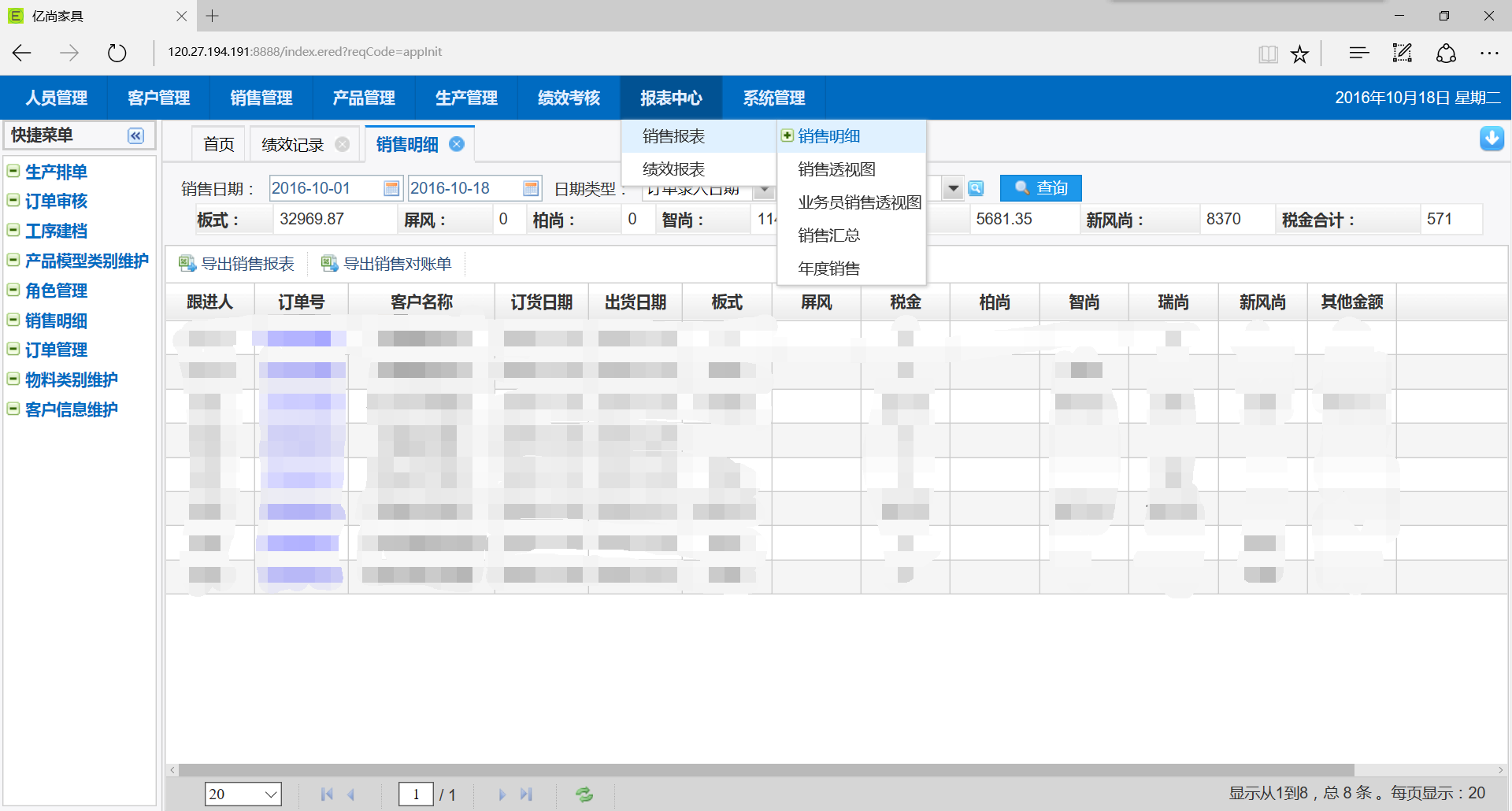Open the end date calendar picker
The image size is (1512, 811).
pos(531,188)
